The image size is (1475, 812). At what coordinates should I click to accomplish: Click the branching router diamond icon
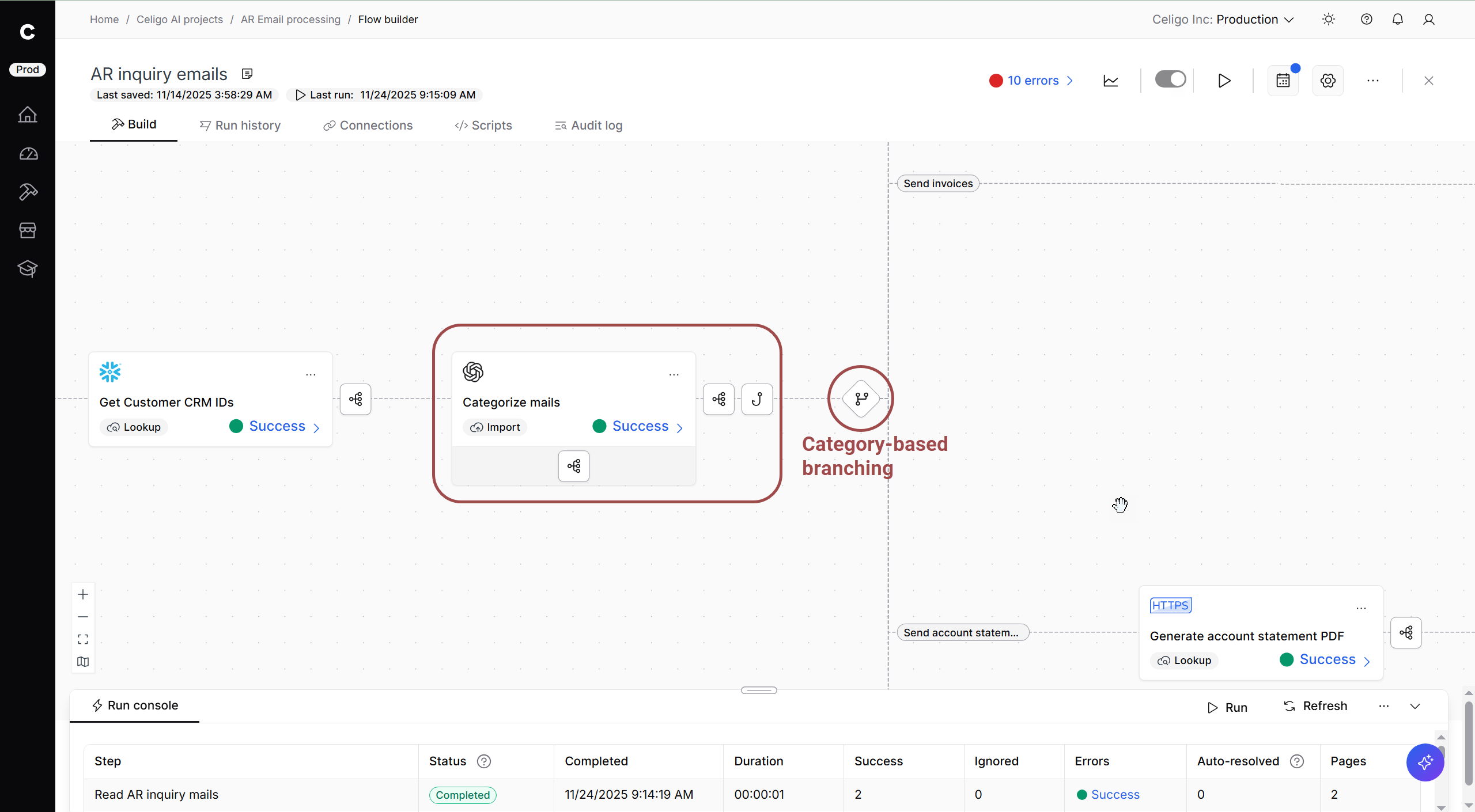(x=861, y=399)
